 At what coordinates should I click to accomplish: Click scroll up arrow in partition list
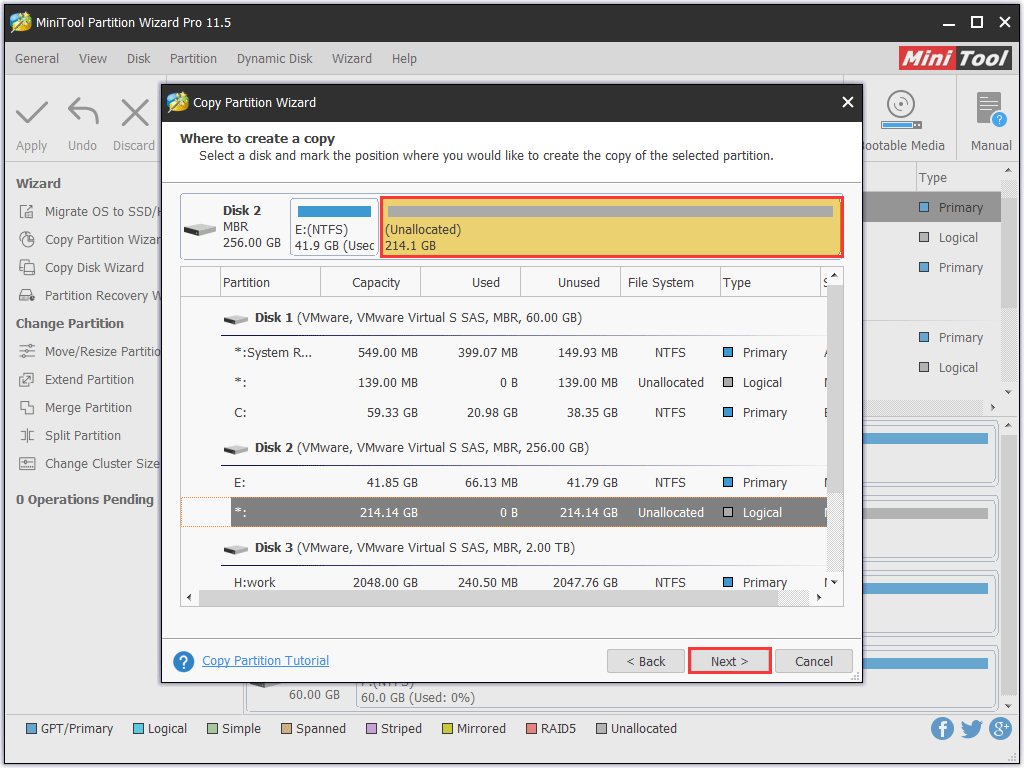(834, 277)
